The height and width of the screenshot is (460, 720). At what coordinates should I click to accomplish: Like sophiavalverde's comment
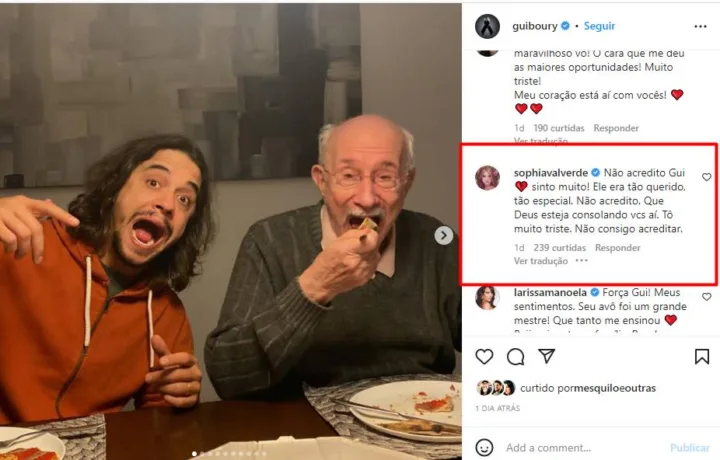(706, 177)
